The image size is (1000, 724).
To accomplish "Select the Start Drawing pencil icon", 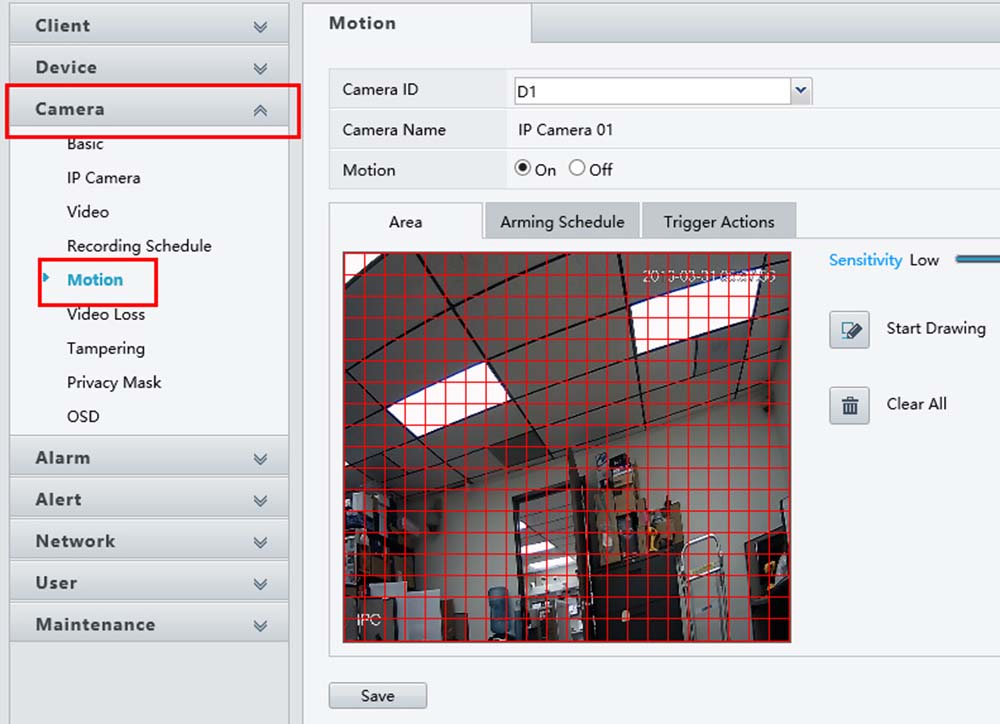I will point(847,329).
